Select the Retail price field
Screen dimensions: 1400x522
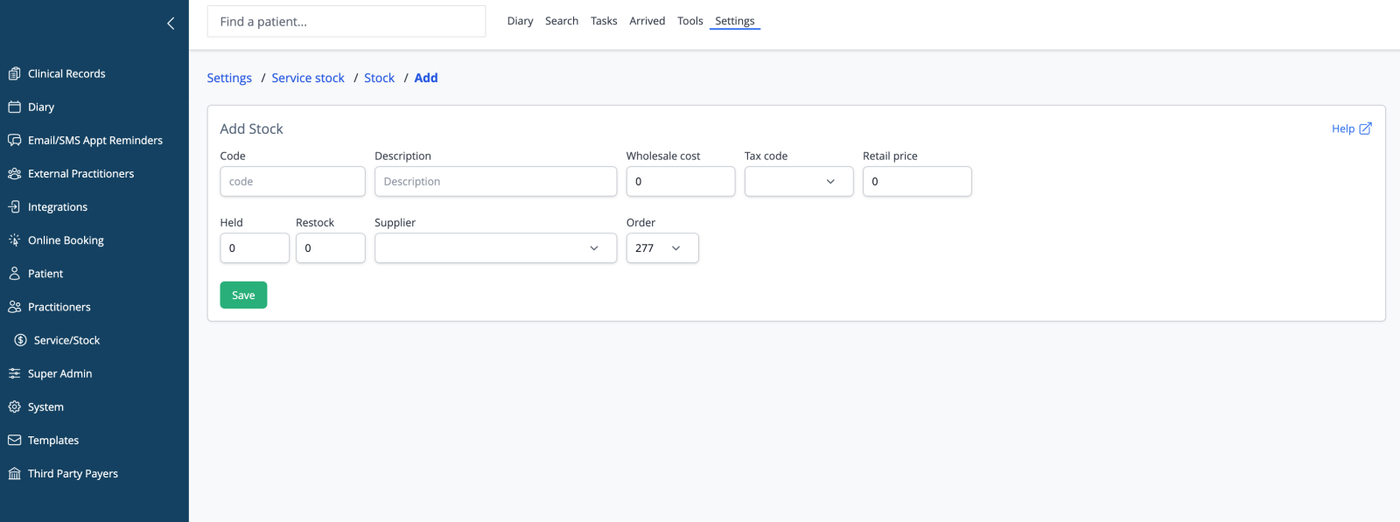(917, 181)
